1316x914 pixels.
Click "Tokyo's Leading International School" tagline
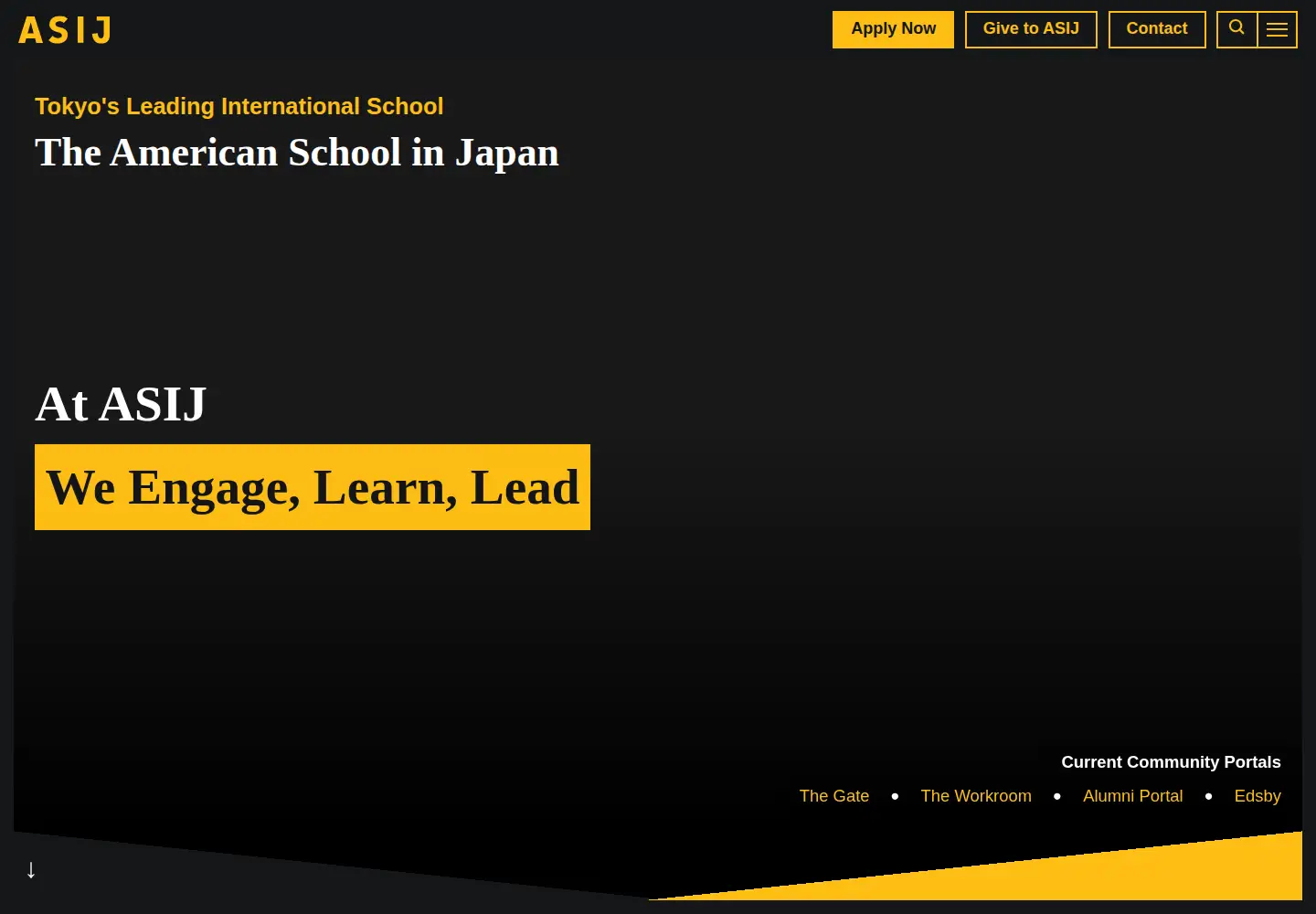click(239, 106)
